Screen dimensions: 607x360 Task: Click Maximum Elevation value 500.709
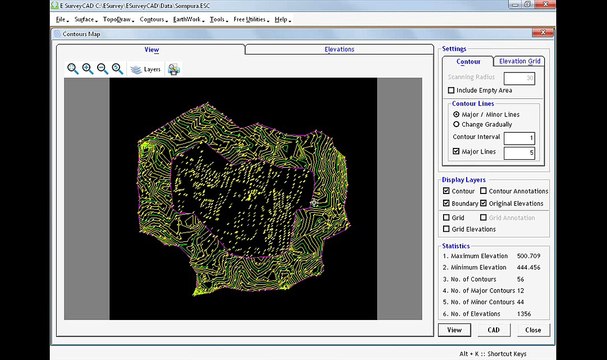point(528,256)
